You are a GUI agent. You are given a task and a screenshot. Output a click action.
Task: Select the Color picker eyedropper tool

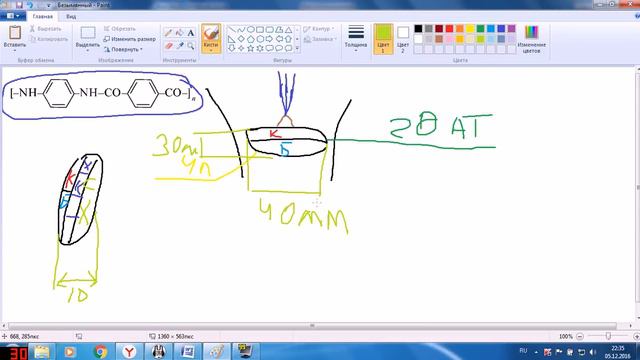tap(180, 46)
